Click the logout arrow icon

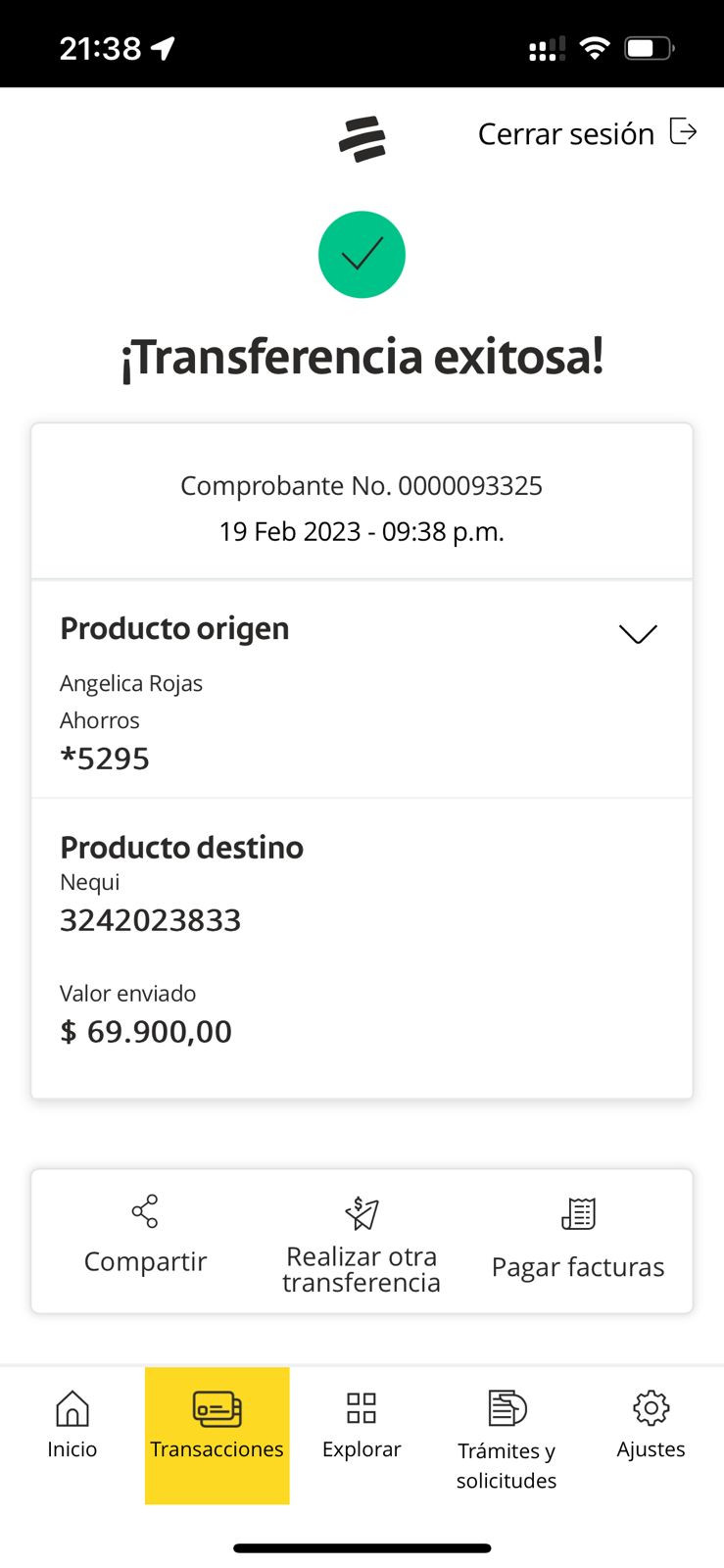[x=683, y=131]
